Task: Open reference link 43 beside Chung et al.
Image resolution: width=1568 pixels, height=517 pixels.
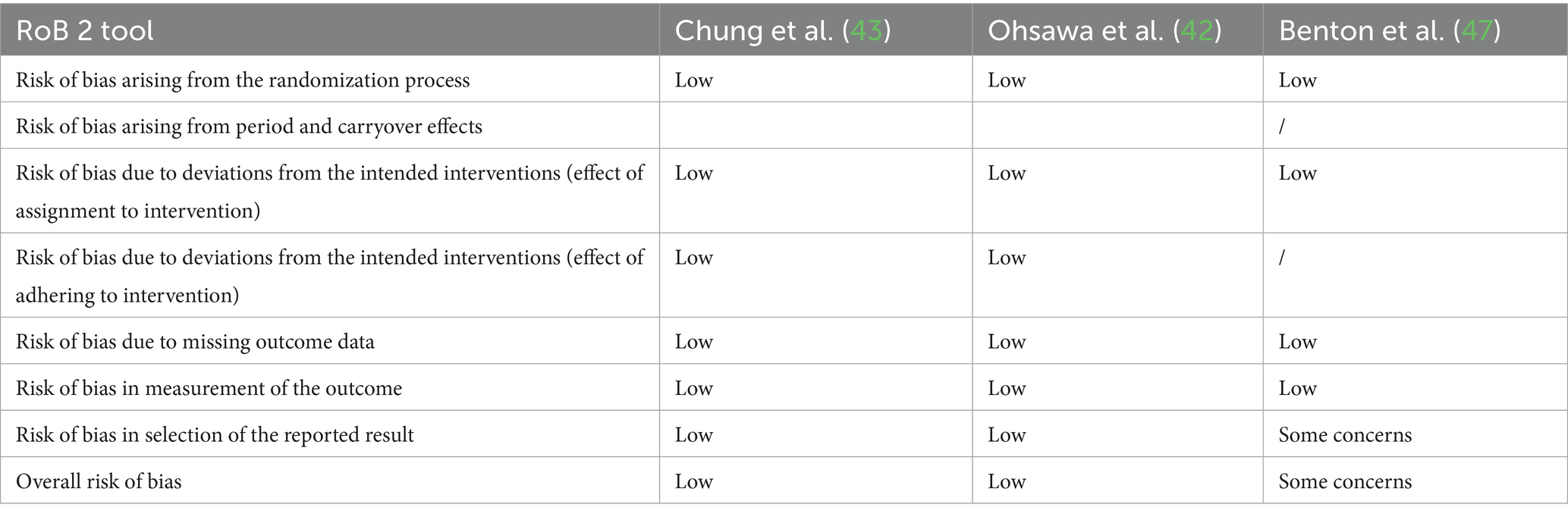Action: coord(866,30)
